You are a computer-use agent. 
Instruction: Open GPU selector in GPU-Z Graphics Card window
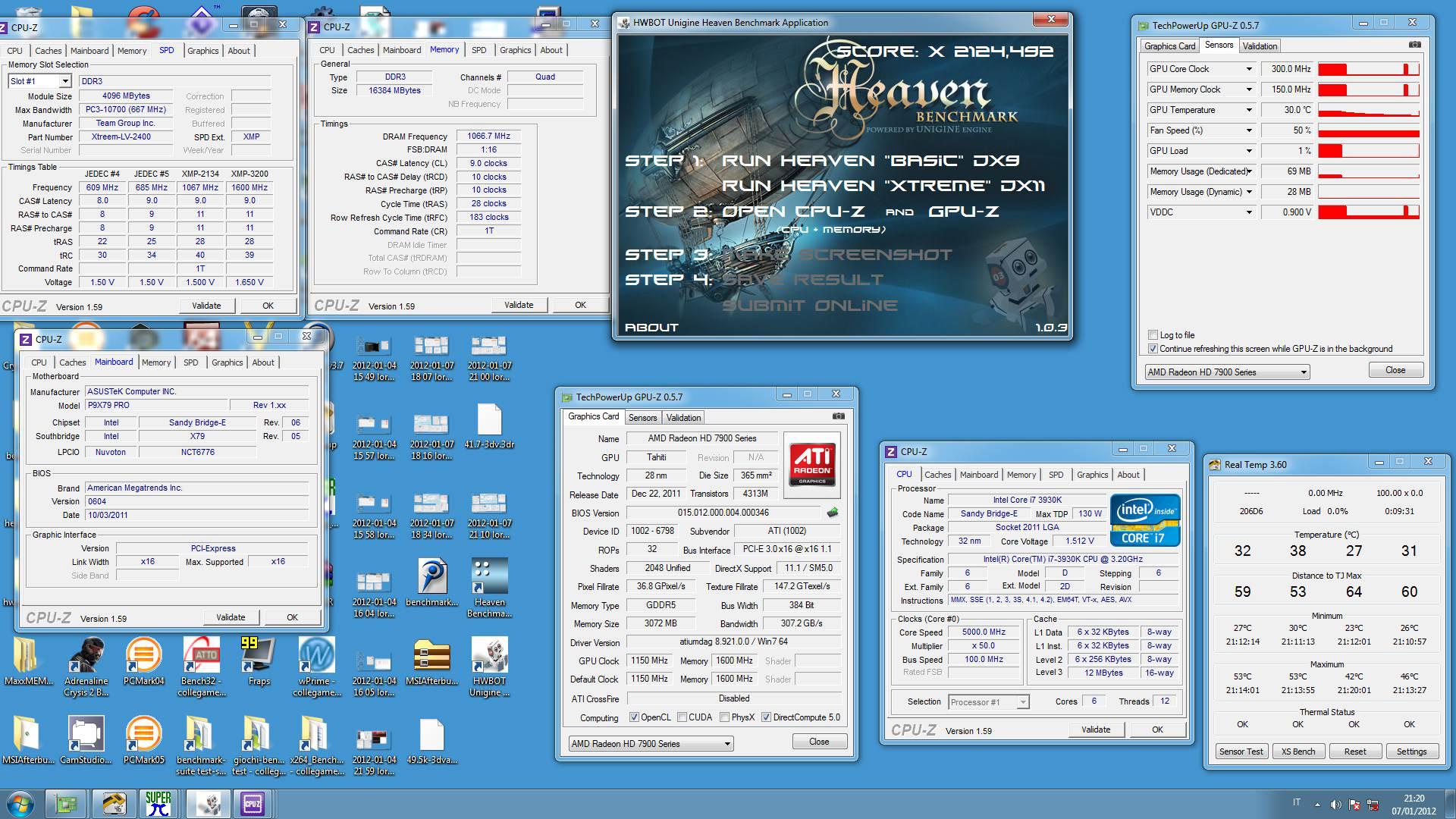(x=651, y=744)
